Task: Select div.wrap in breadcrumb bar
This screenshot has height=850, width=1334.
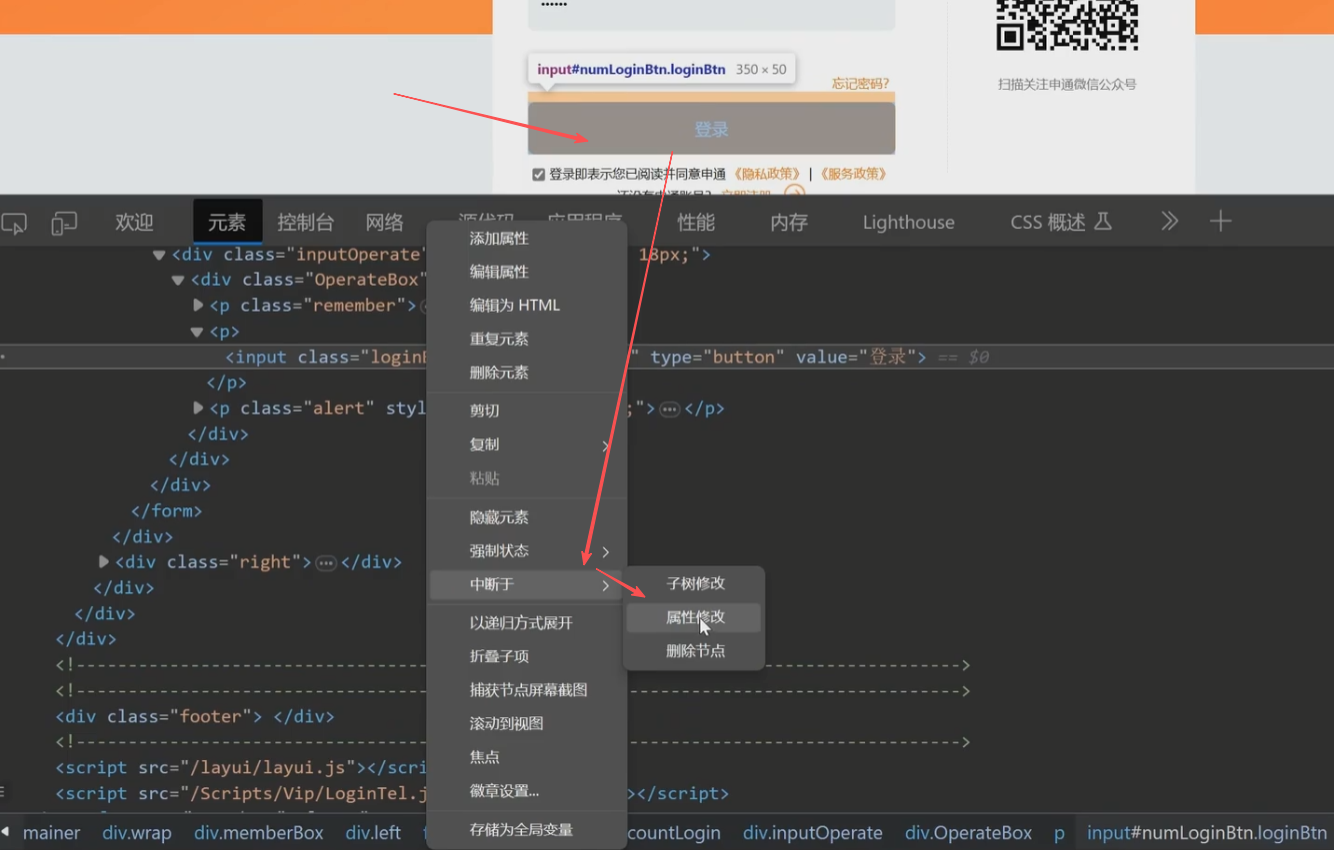Action: pyautogui.click(x=137, y=833)
